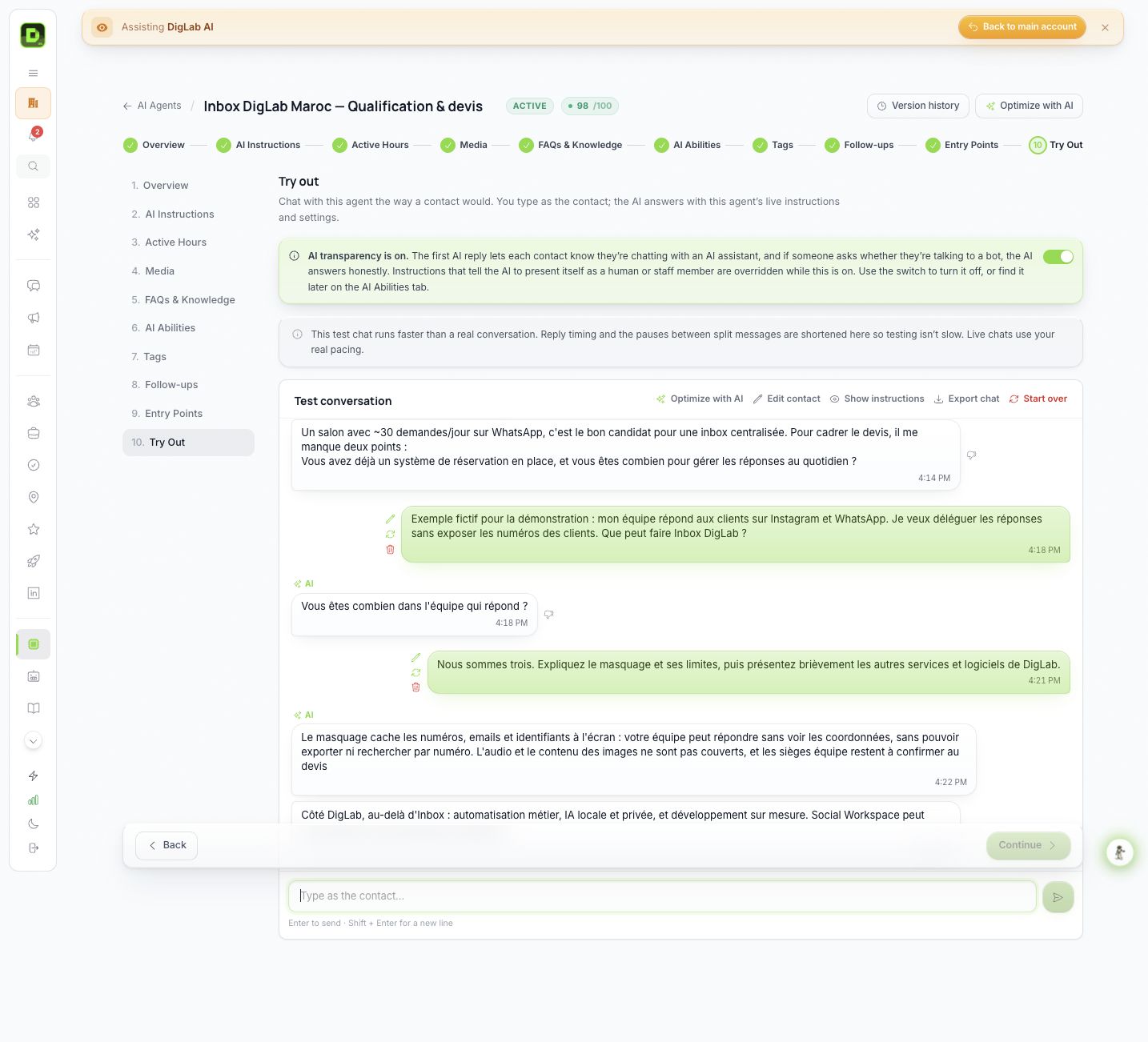Open the green bar chart analytics icon
The height and width of the screenshot is (1042, 1148).
pyautogui.click(x=33, y=800)
